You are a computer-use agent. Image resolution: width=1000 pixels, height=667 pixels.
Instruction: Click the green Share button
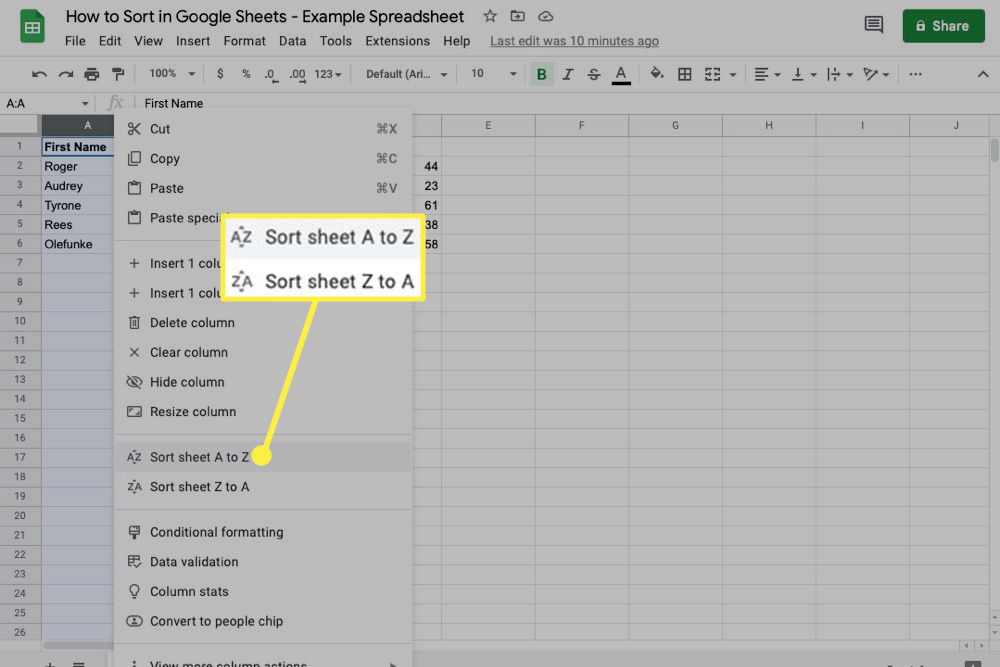point(943,26)
